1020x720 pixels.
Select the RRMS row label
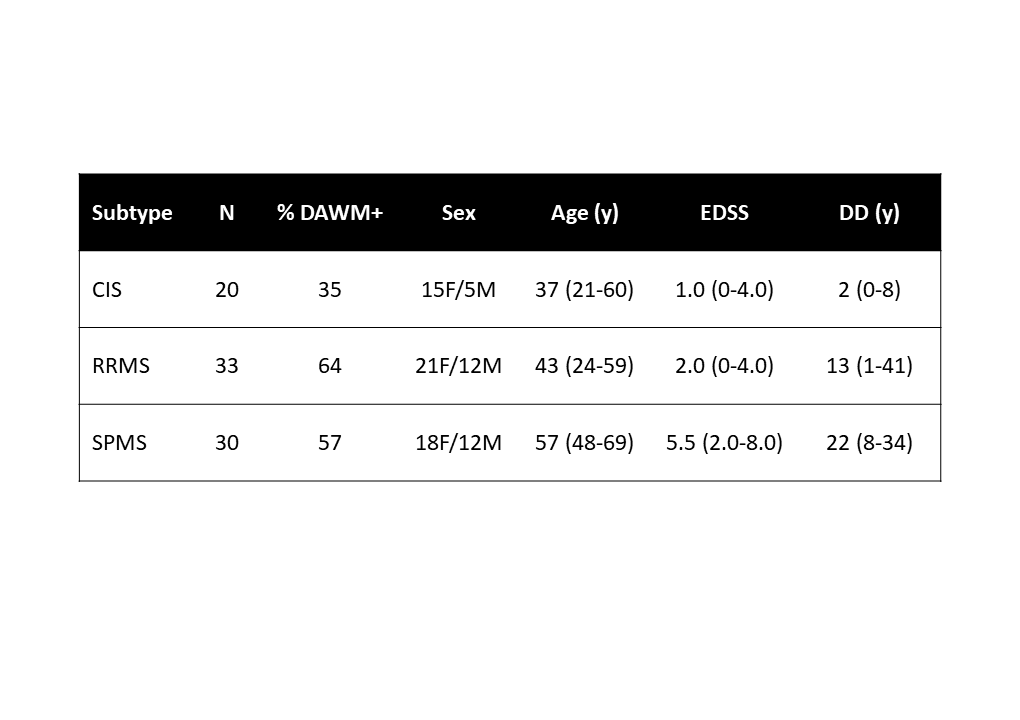coord(121,366)
